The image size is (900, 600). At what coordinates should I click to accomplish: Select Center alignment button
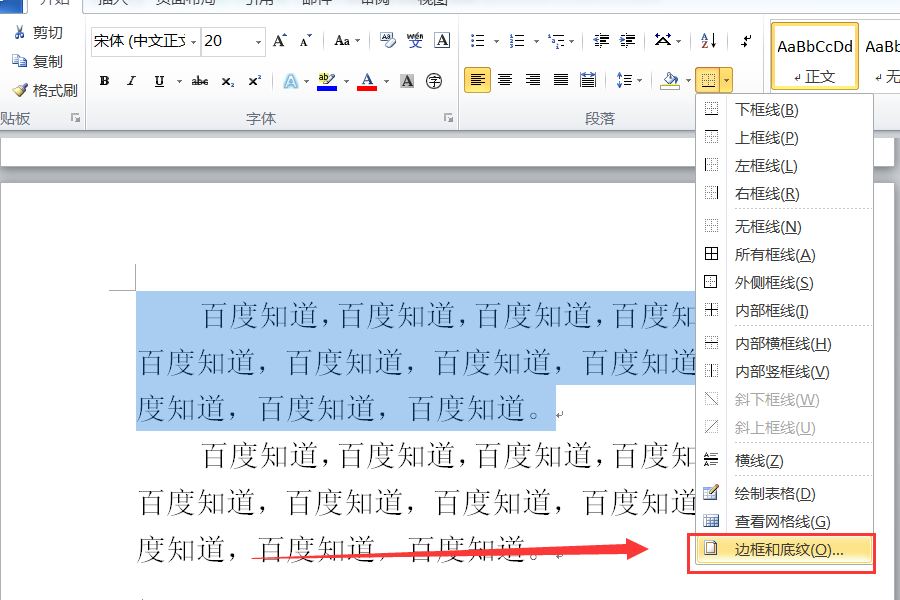[x=505, y=80]
